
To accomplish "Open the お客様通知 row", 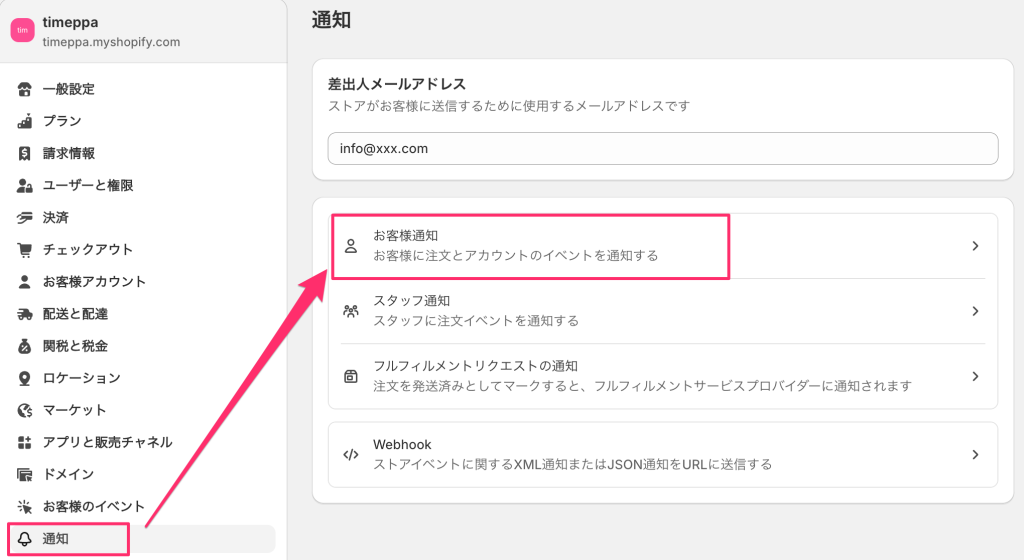I will (x=663, y=246).
